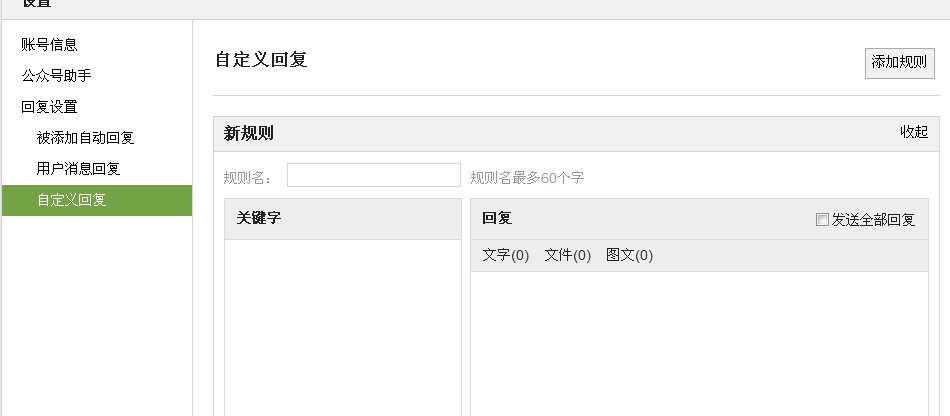Click the 回复 panel header label
Viewport: 950px width, 416px height.
[x=497, y=218]
